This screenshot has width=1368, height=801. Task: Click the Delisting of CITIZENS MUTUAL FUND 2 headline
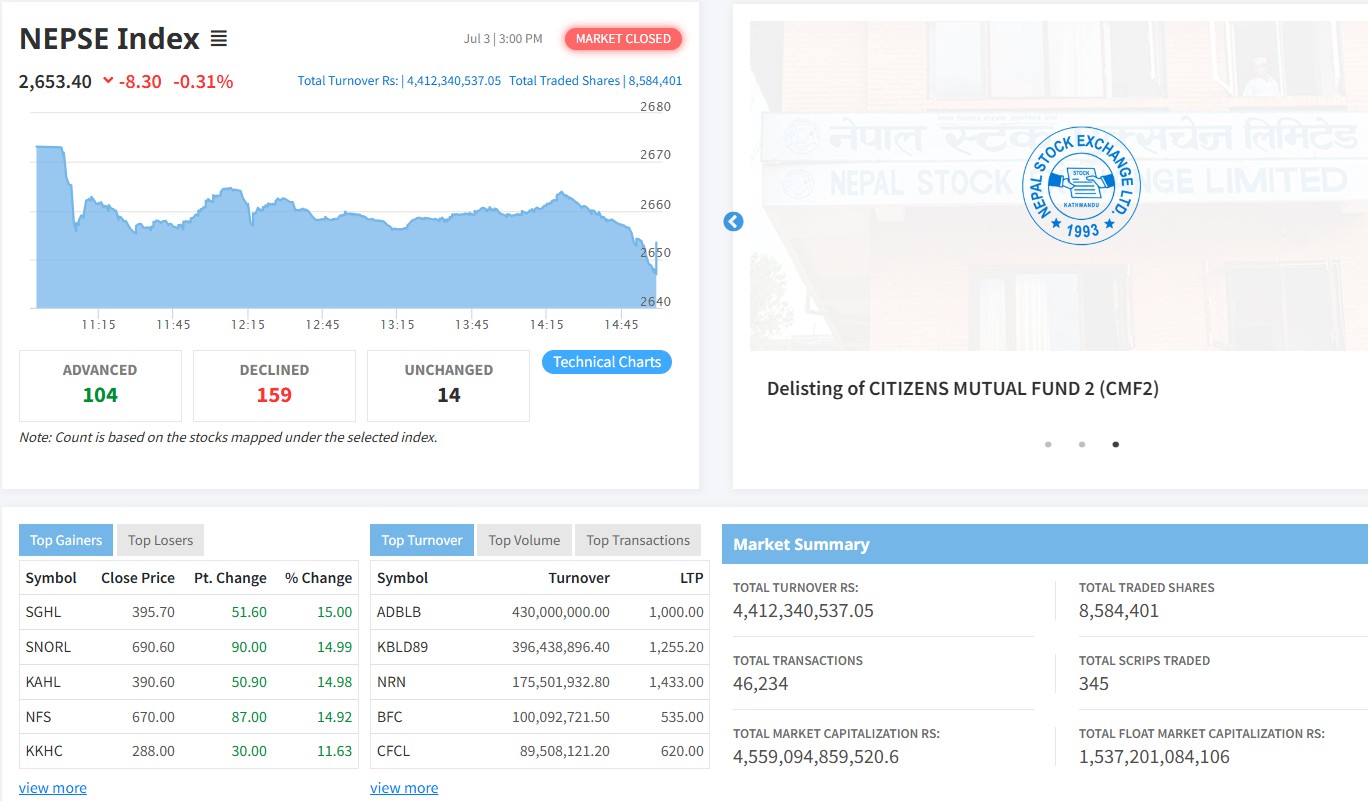[x=963, y=388]
